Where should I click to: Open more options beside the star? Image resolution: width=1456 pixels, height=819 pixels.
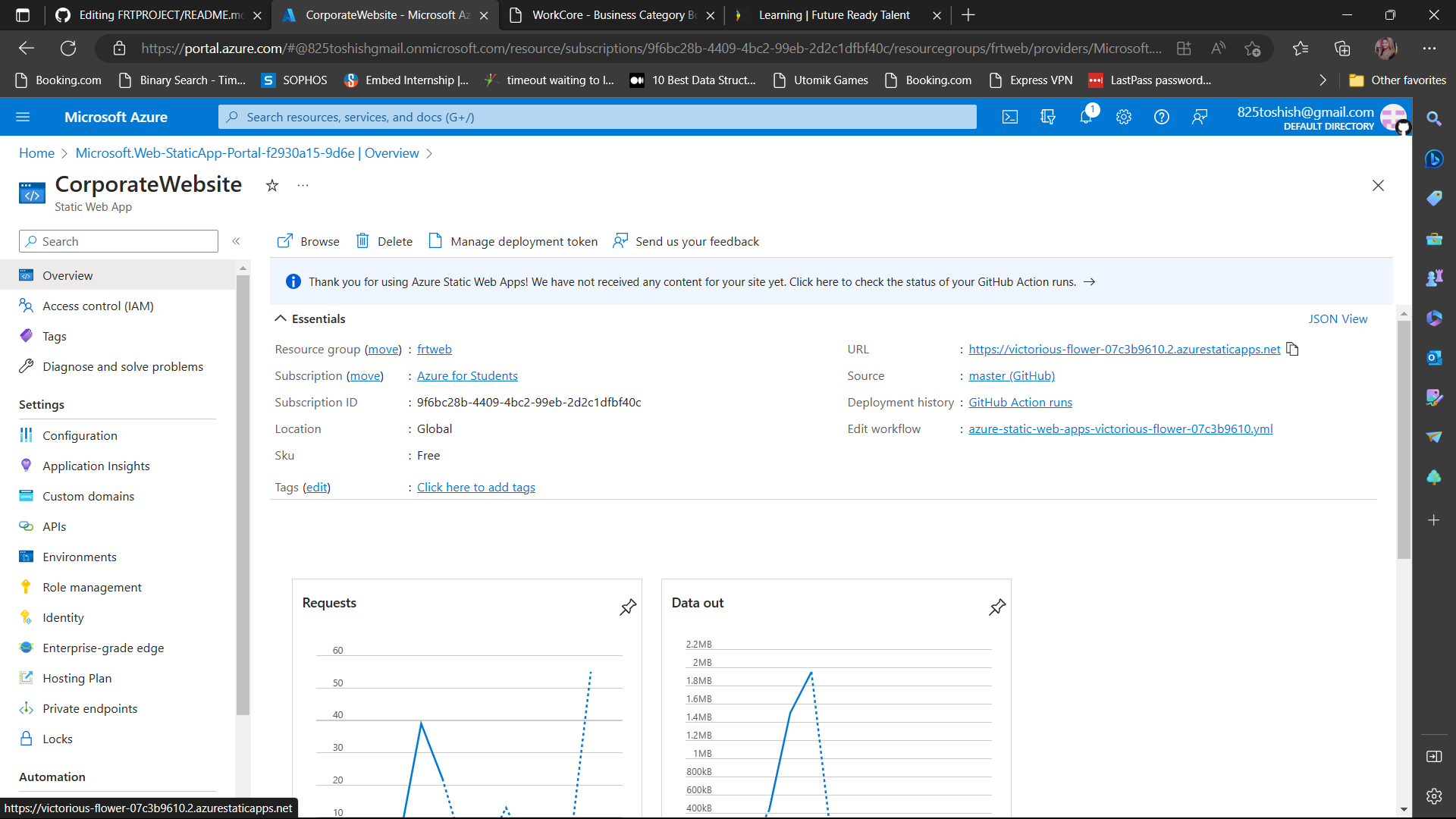tap(303, 185)
